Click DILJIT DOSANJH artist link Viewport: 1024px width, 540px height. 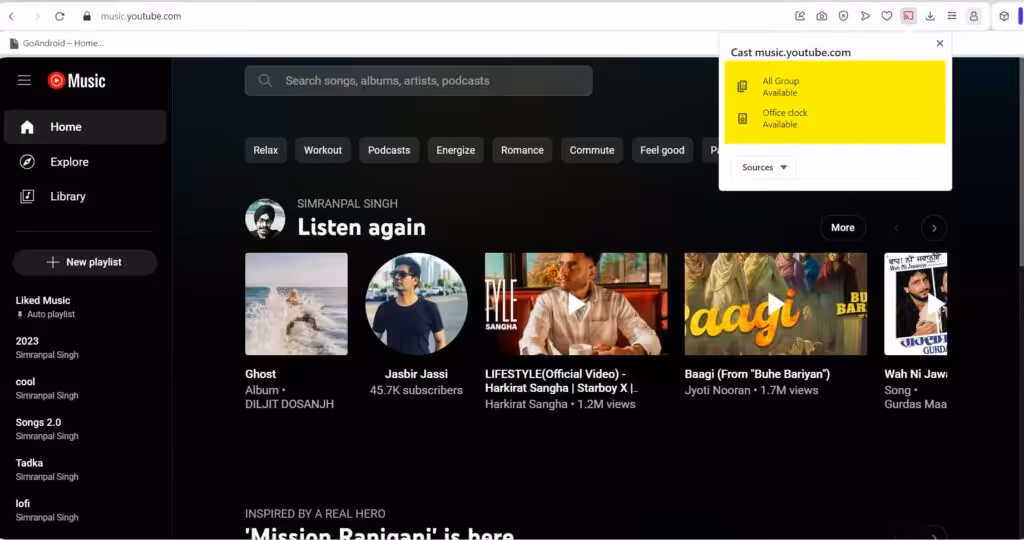coord(289,404)
